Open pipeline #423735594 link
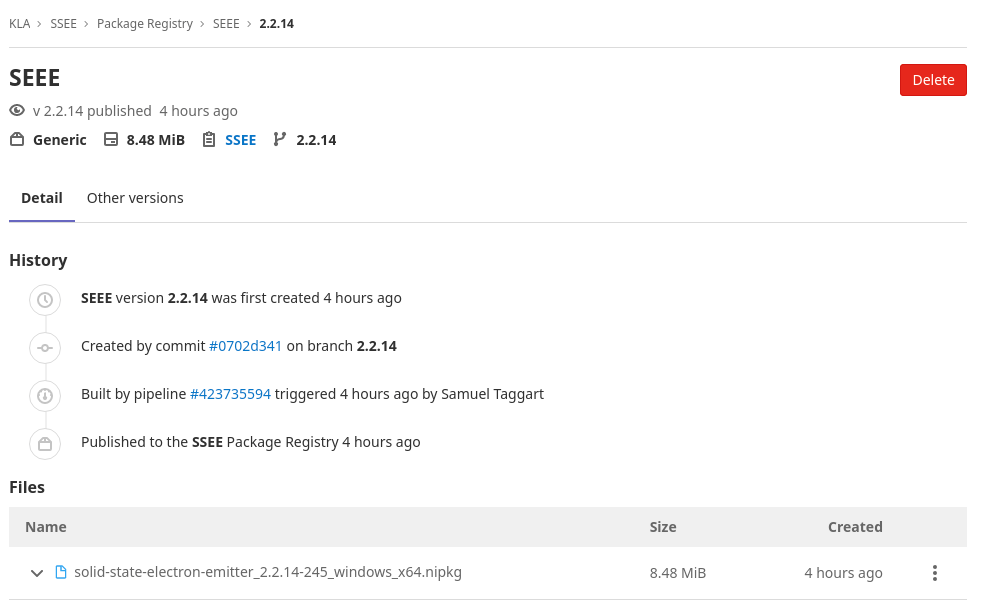Screen dimensions: 993x613 tap(231, 395)
